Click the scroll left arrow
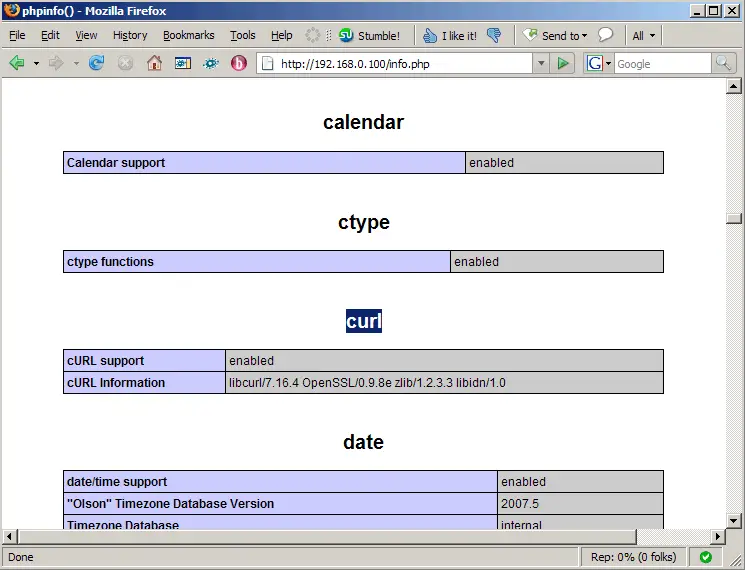745x570 pixels. [x=9, y=537]
